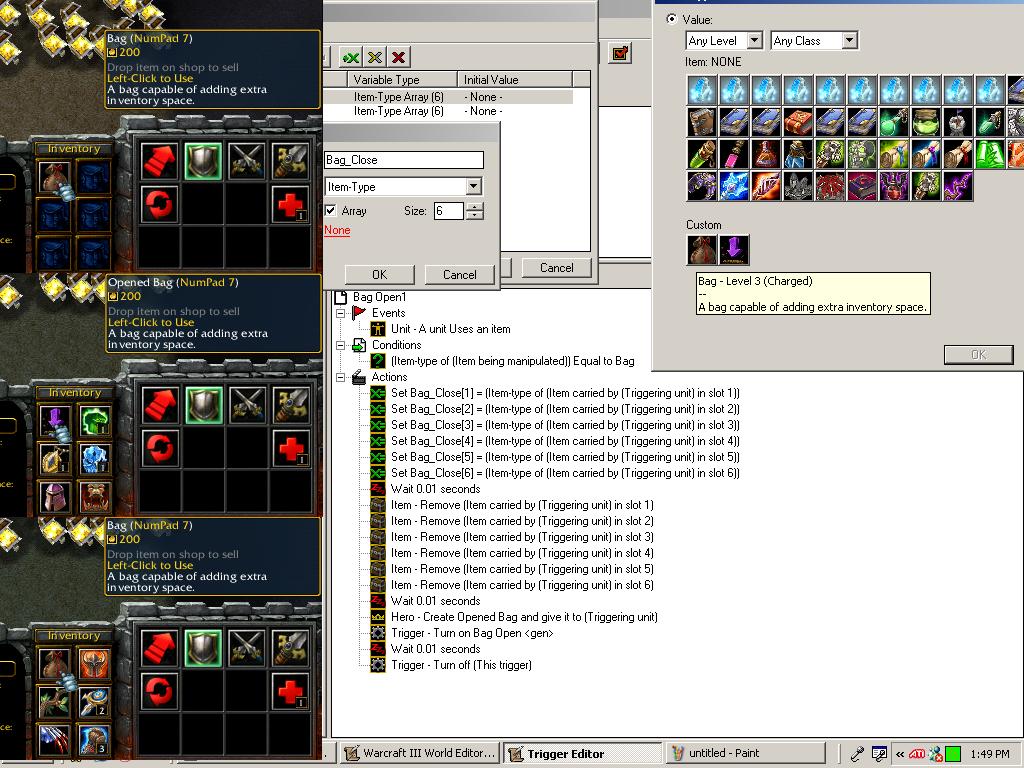
Task: Click Bag item in top screenshot inventory
Action: pyautogui.click(x=54, y=178)
